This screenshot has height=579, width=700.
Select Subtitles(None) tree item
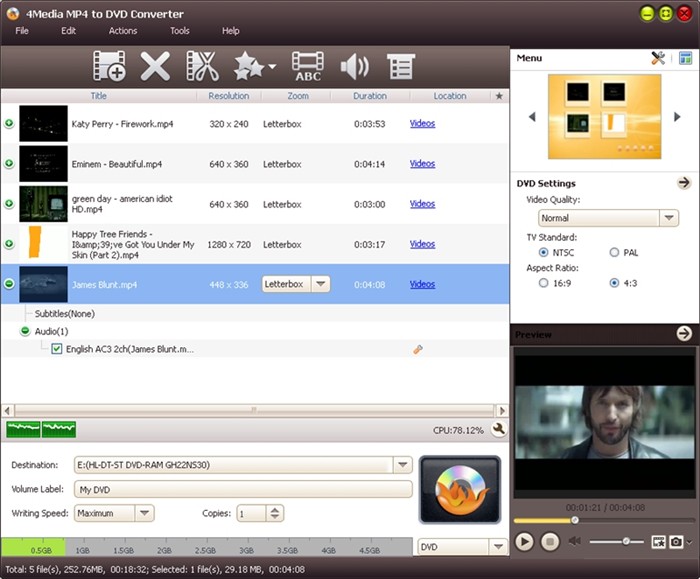point(65,314)
